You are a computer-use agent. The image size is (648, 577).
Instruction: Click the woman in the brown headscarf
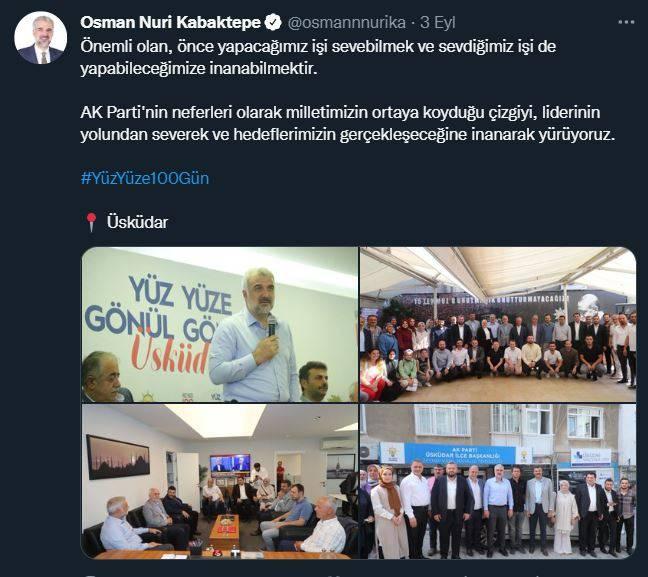388,510
